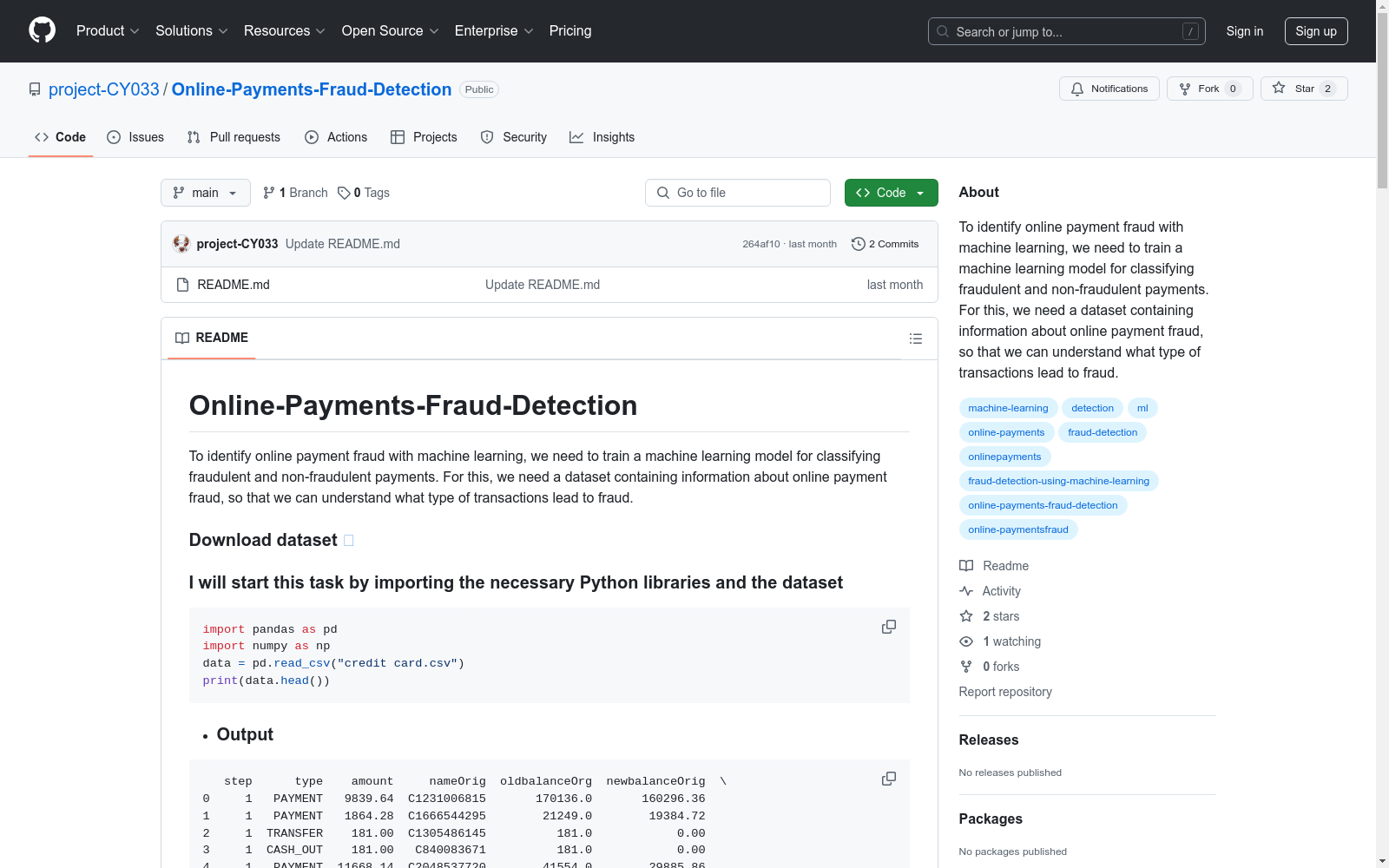Open the Pull requests tab
Screen dimensions: 1389x868
(234, 137)
